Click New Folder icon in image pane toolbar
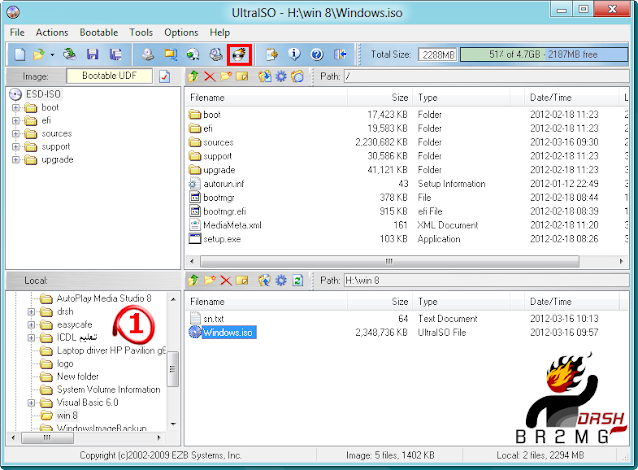The width and height of the screenshot is (638, 470). pos(226,76)
